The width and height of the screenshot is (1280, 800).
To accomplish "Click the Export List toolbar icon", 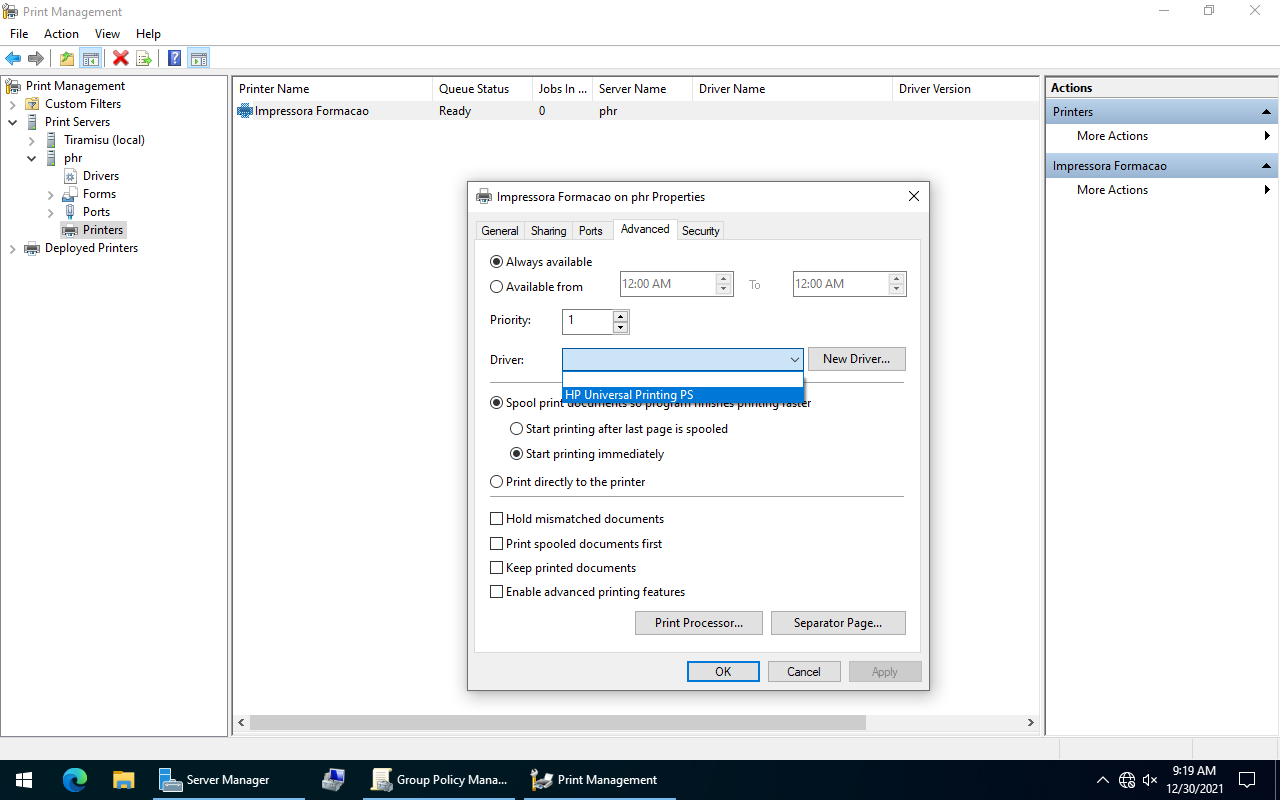I will coord(144,58).
